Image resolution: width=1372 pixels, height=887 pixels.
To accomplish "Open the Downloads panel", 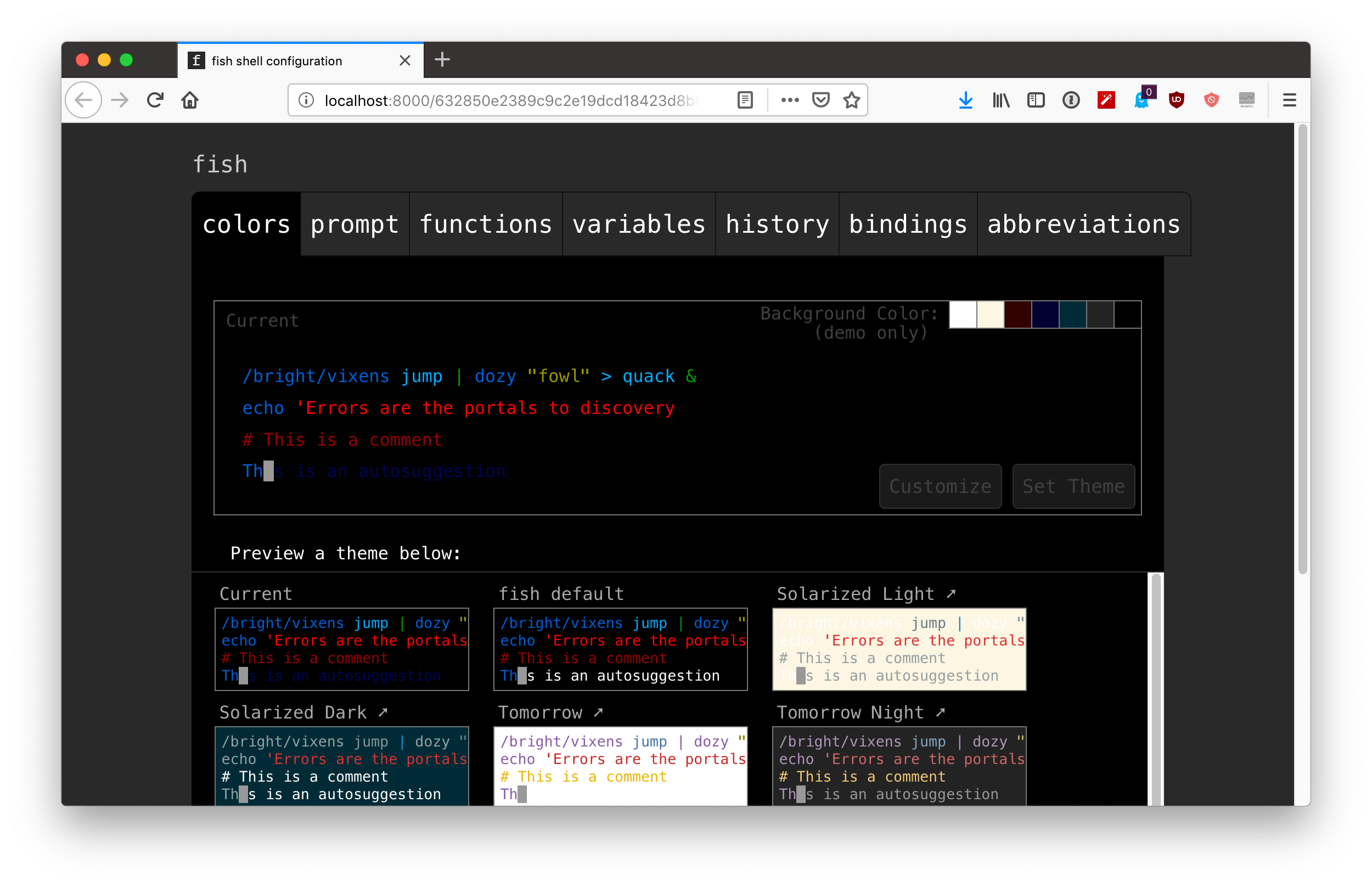I will coord(965,100).
